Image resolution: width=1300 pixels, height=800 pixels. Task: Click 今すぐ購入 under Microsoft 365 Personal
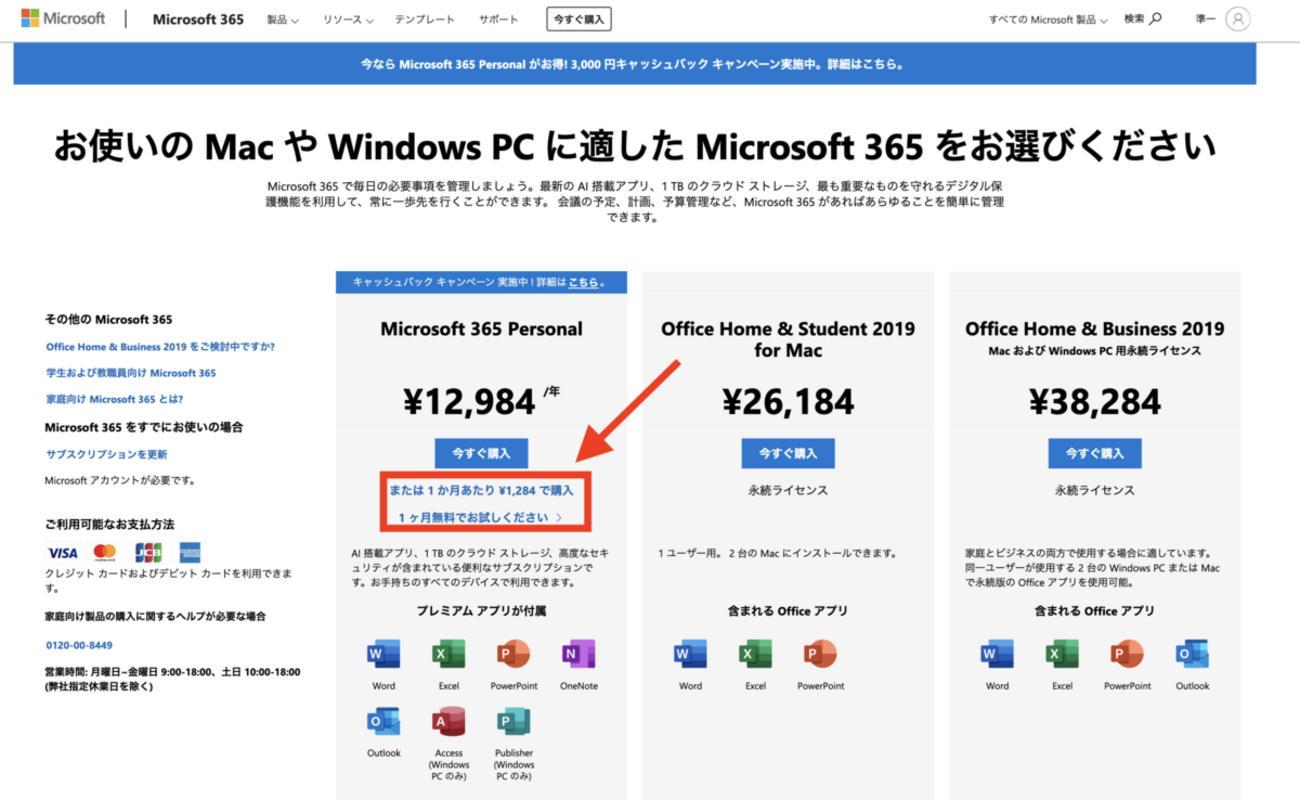[481, 453]
